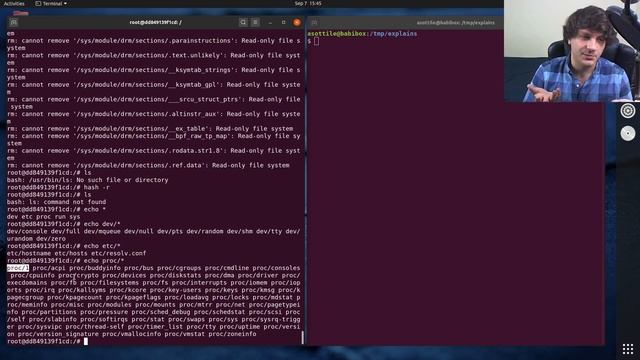
Task: Open the settings gear dock icon
Action: pyautogui.click(x=628, y=111)
